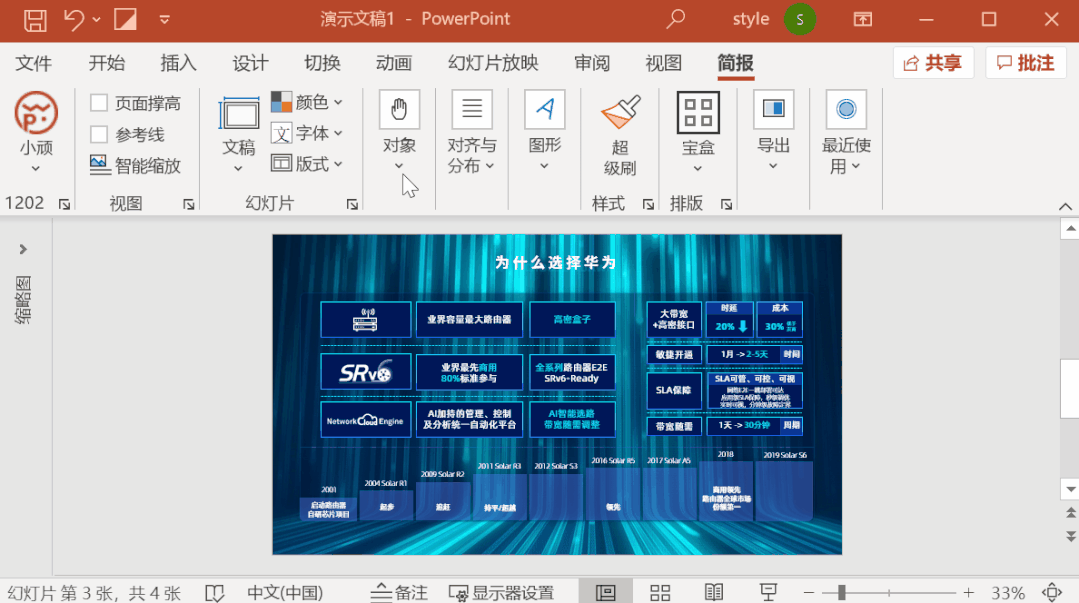The width and height of the screenshot is (1079, 603).
Task: Enable the 参考线 checkbox
Action: pyautogui.click(x=99, y=134)
